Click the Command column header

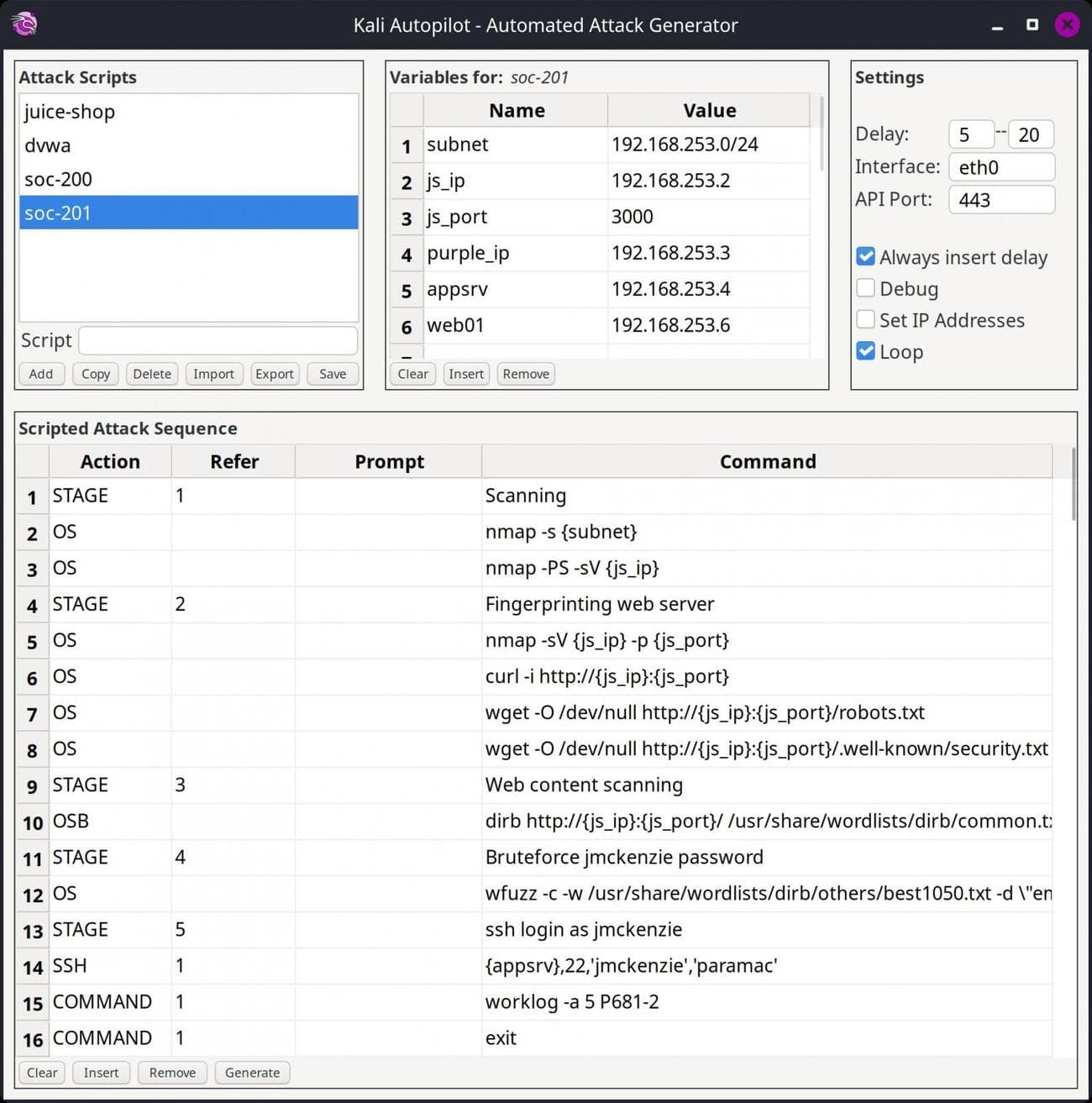pyautogui.click(x=767, y=462)
